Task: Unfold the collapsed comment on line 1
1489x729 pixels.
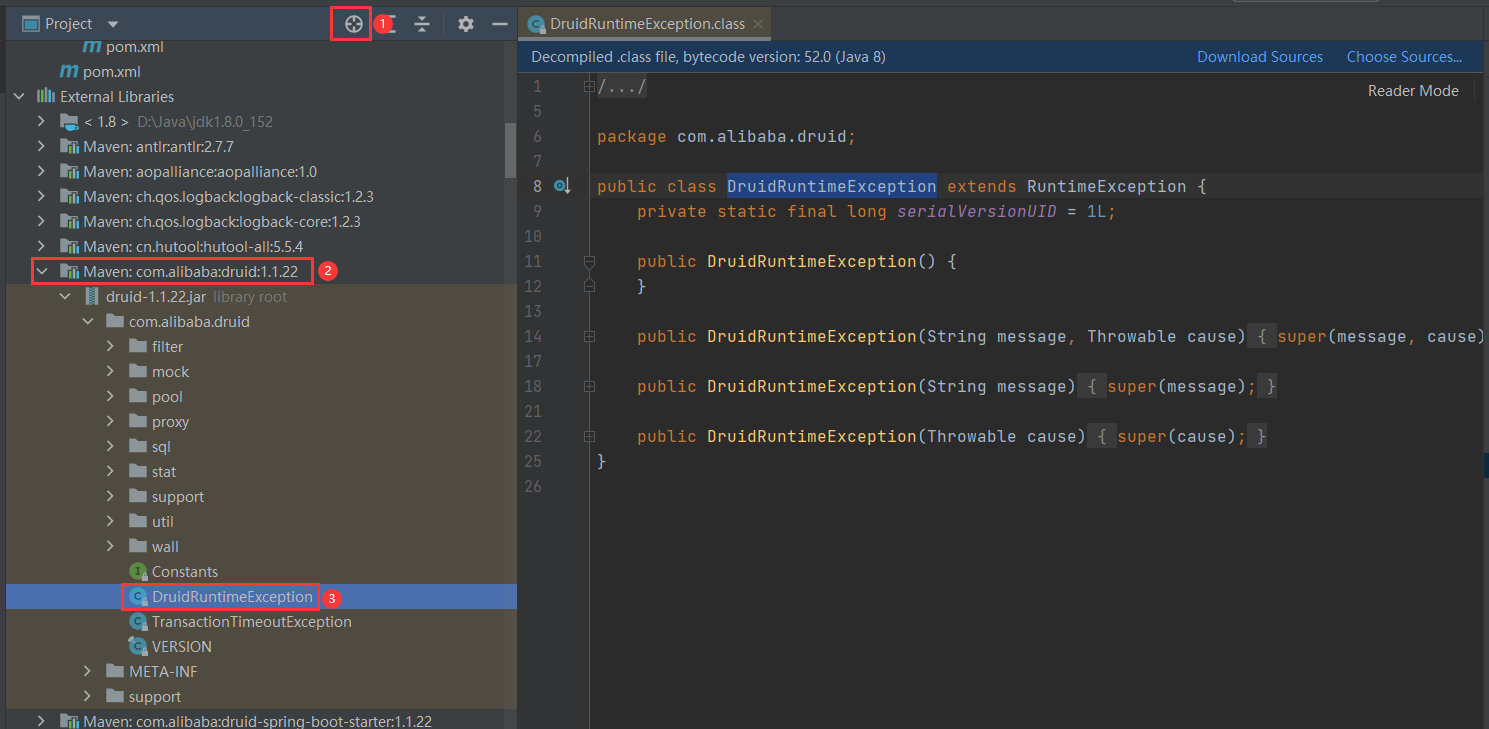Action: [589, 87]
